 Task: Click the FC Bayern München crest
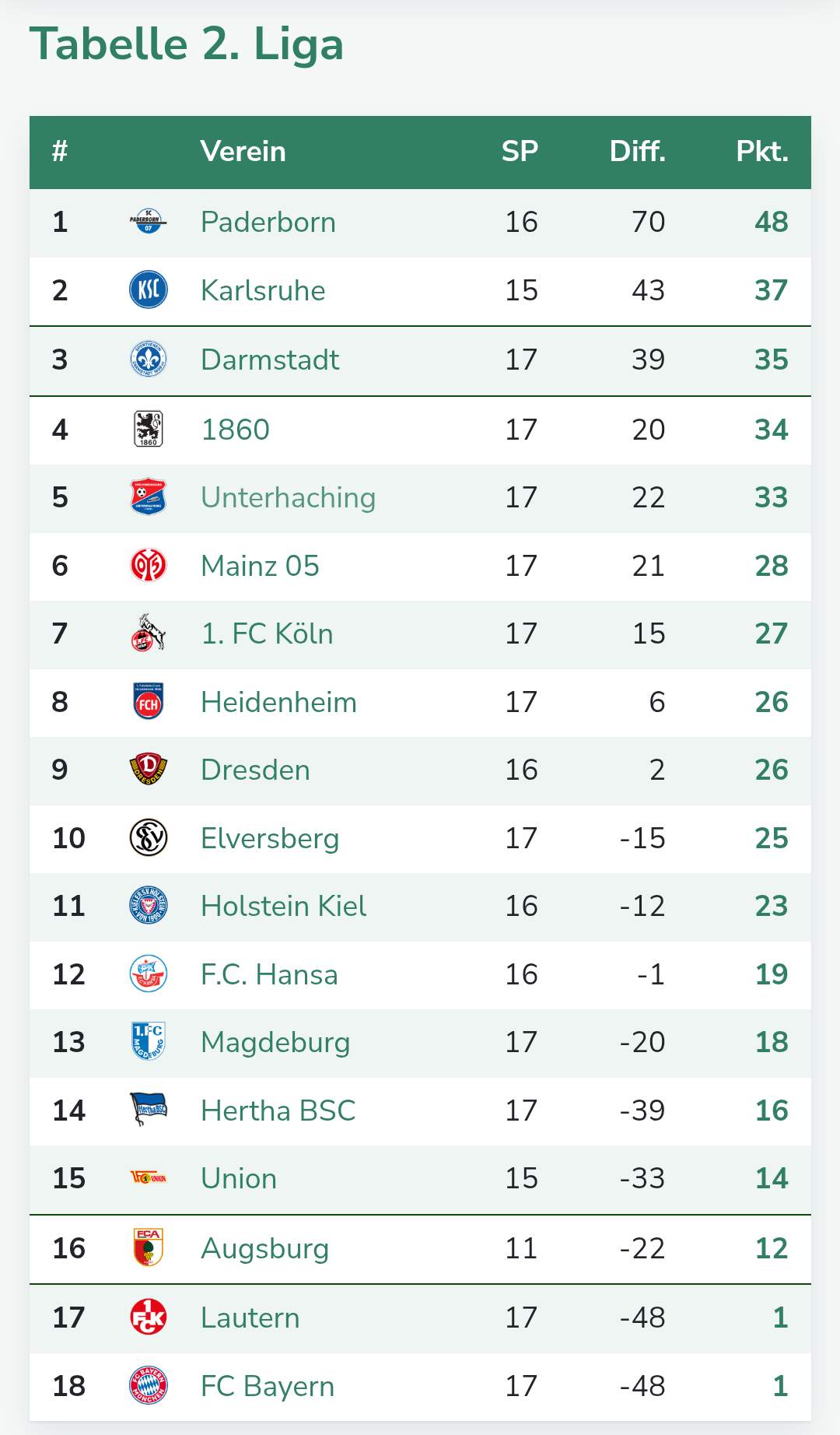149,1386
